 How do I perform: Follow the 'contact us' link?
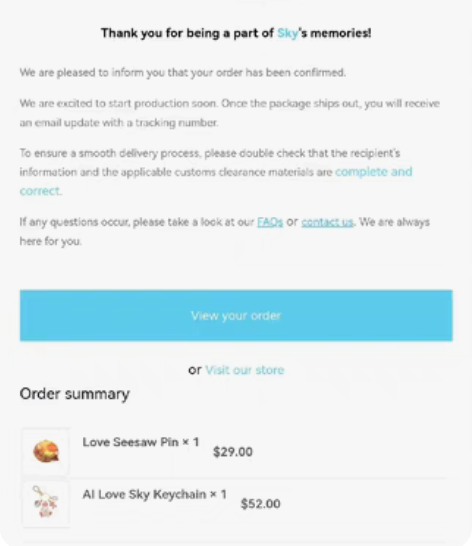(327, 222)
